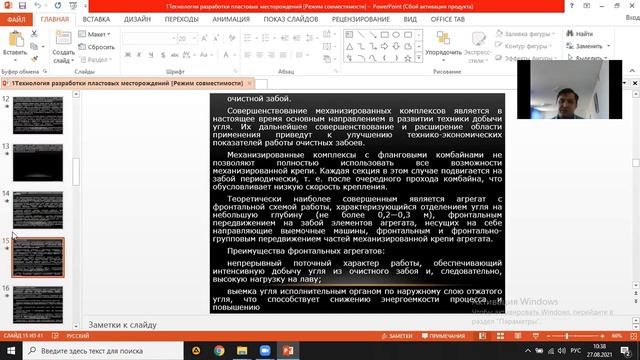Select the oval shape in shapes gallery
Viewport: 640px width, 360px height.
coord(396,35)
